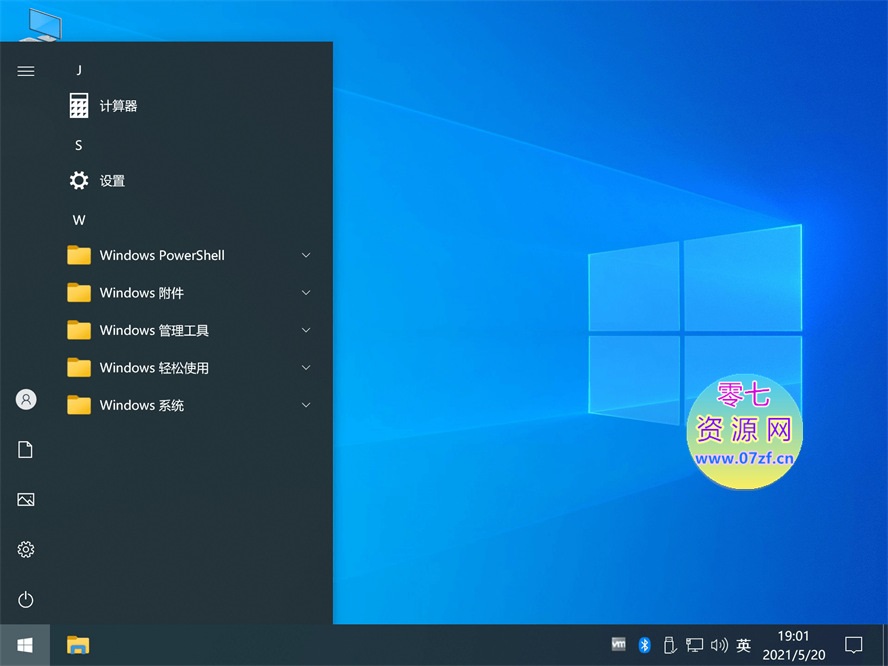Open the volume speaker icon in tray
Image resolution: width=888 pixels, height=666 pixels.
click(x=719, y=645)
